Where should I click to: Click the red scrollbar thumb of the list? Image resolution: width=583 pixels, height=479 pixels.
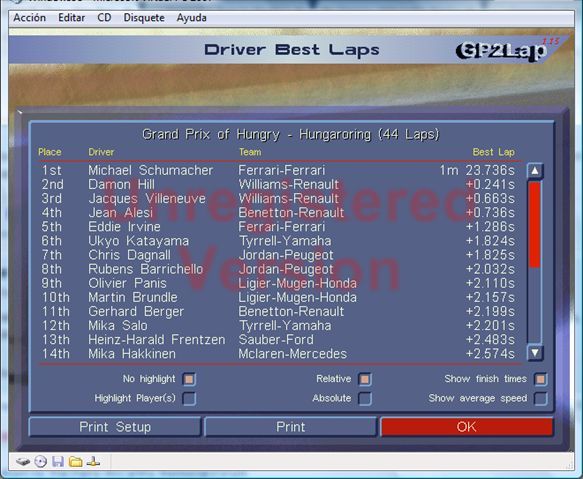point(535,225)
